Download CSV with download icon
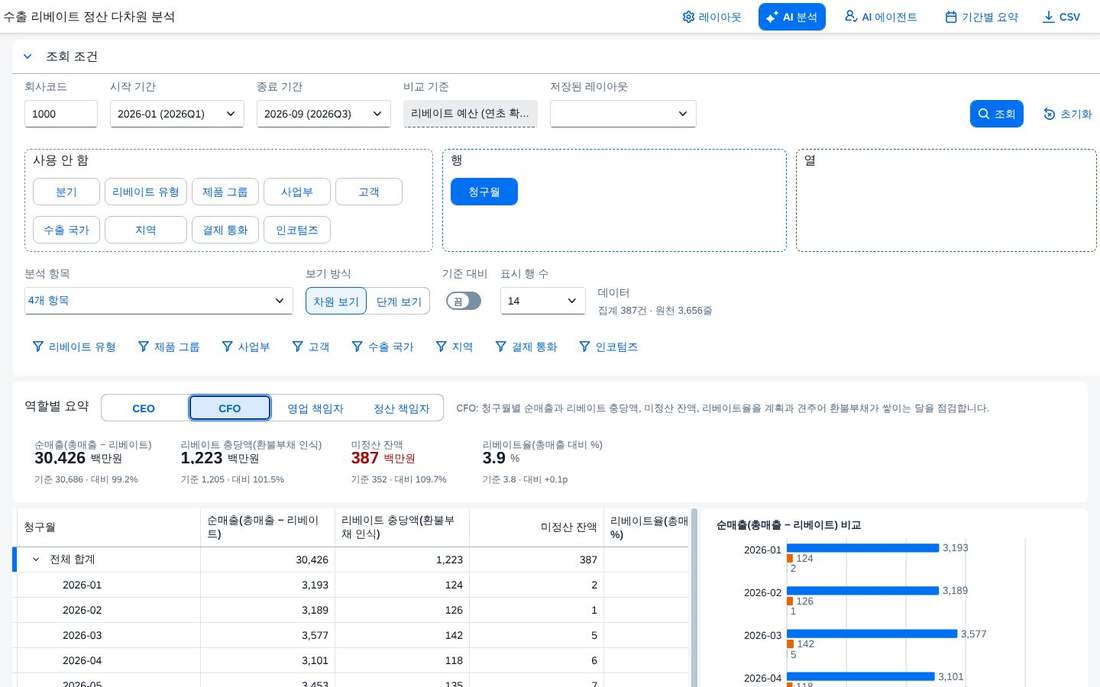 (x=1048, y=17)
